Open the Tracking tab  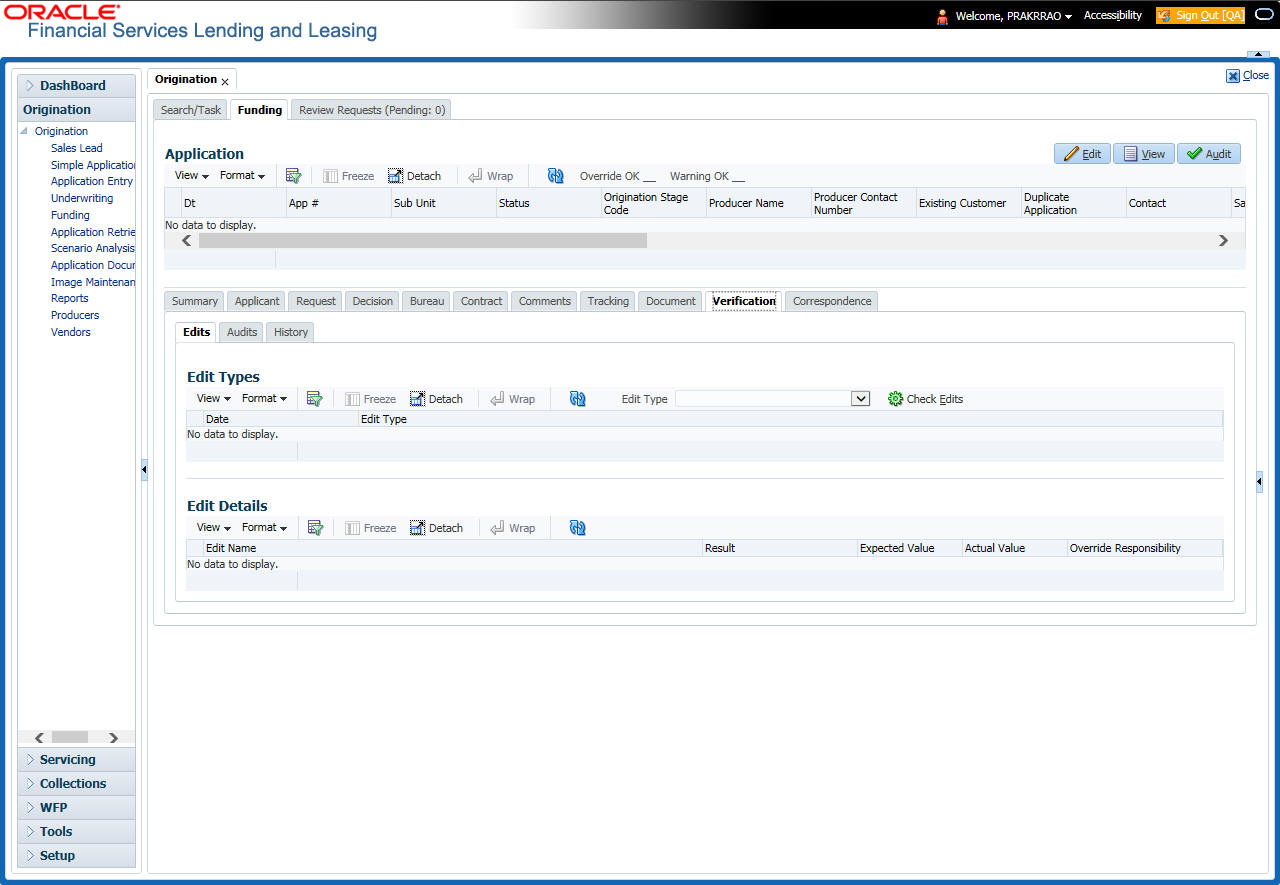(x=608, y=301)
